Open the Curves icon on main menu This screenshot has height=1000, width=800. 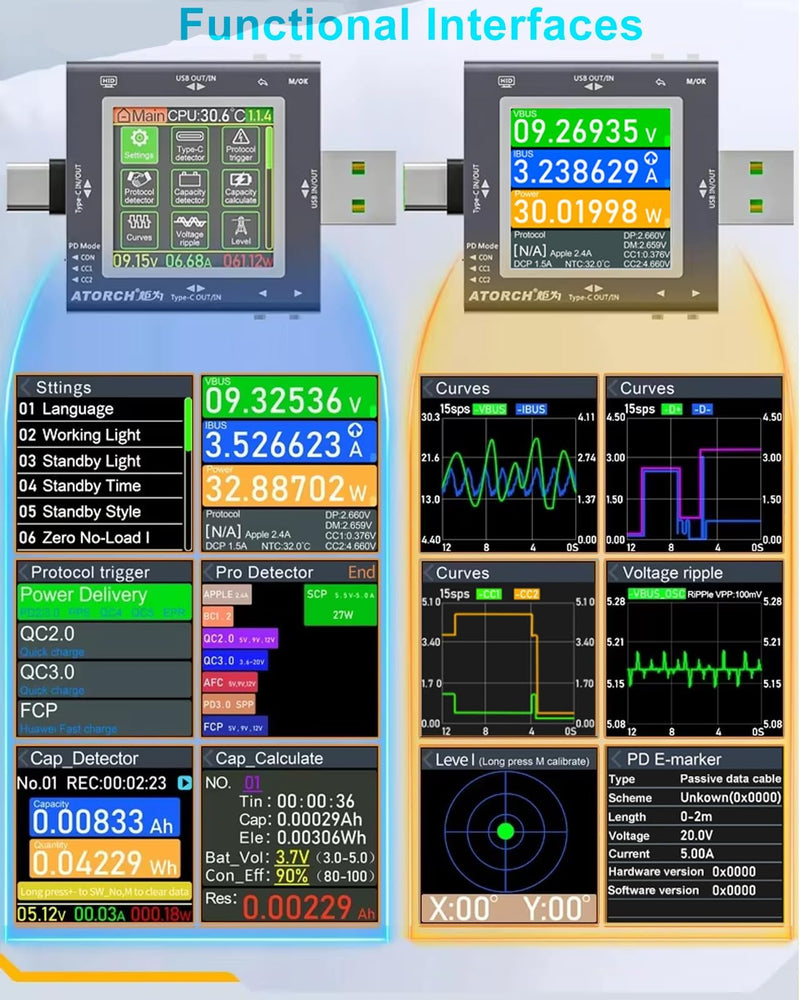click(139, 230)
